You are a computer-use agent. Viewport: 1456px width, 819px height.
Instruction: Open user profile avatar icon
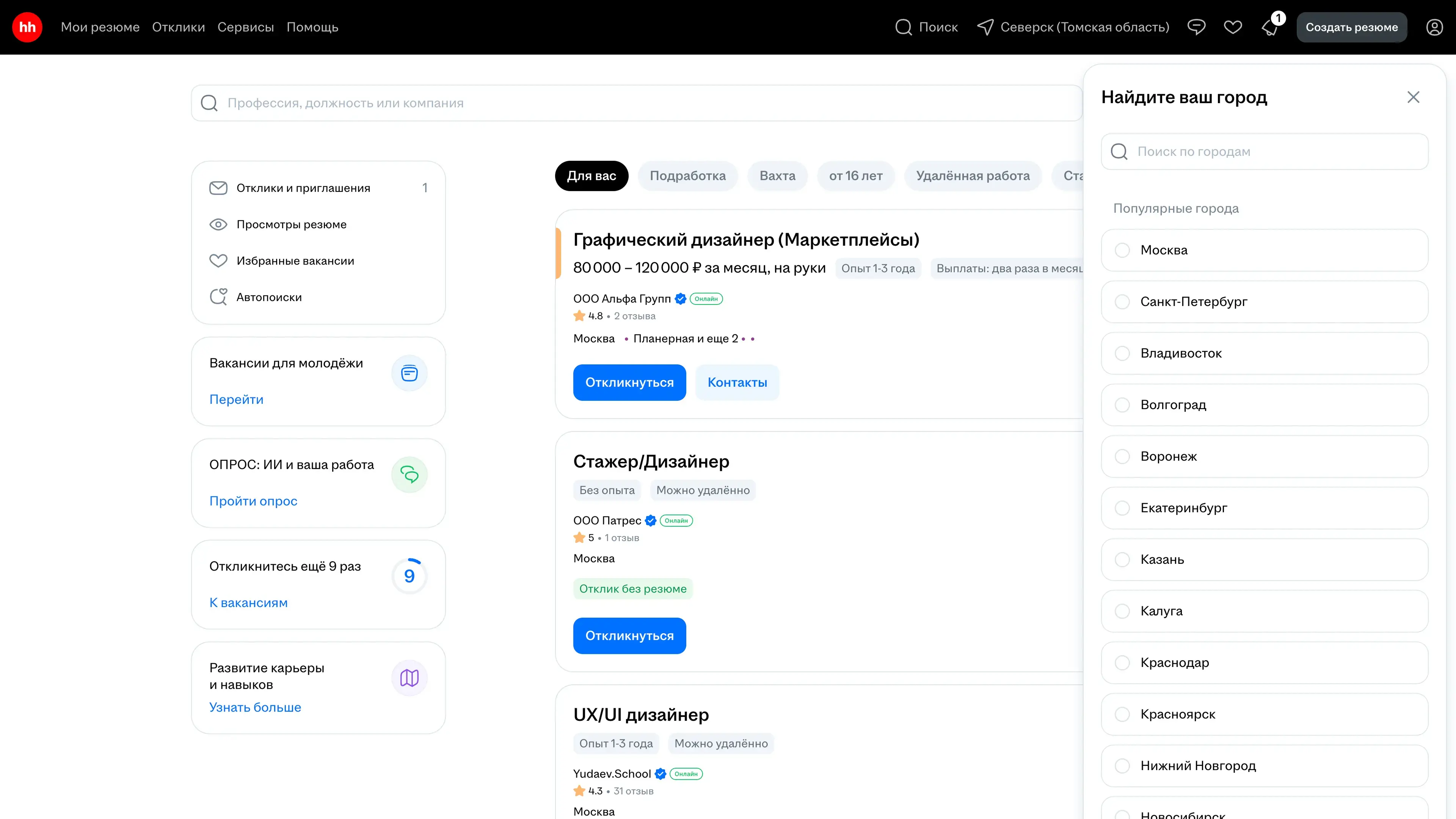point(1434,27)
